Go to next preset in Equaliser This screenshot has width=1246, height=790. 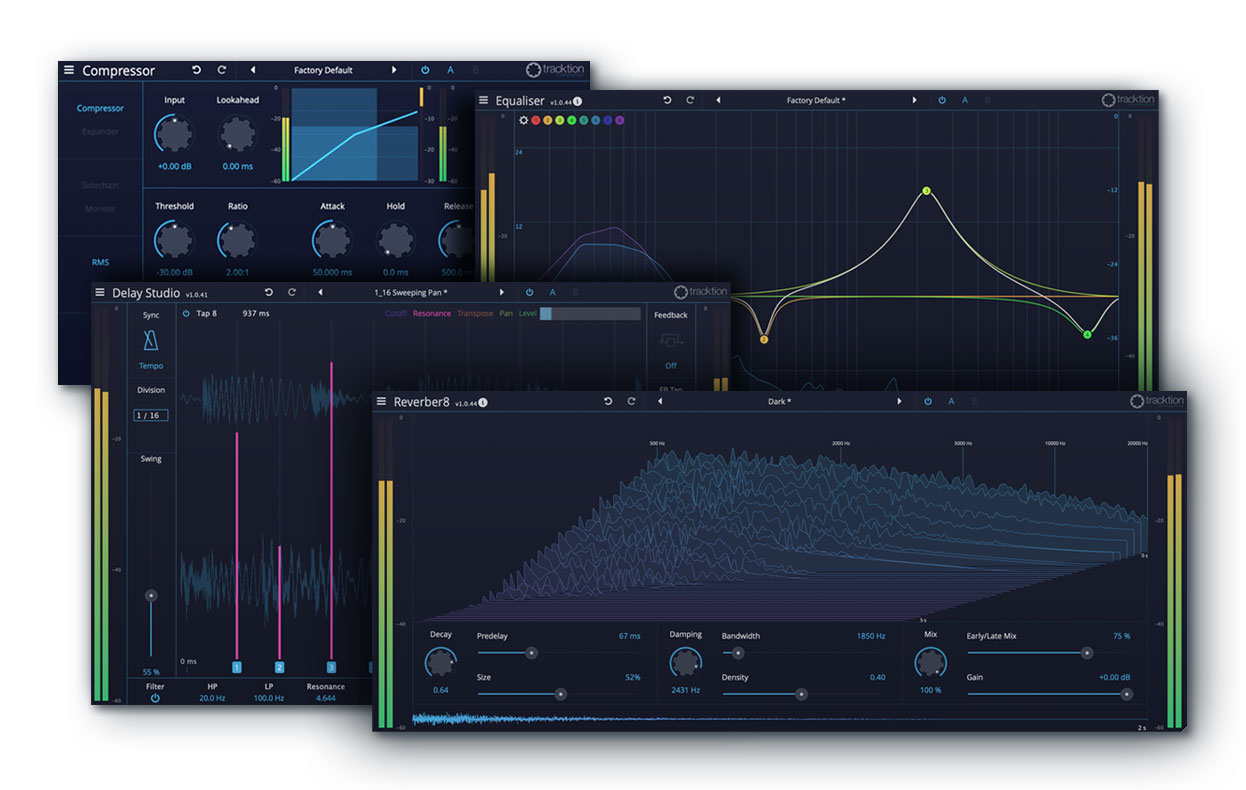pos(914,100)
